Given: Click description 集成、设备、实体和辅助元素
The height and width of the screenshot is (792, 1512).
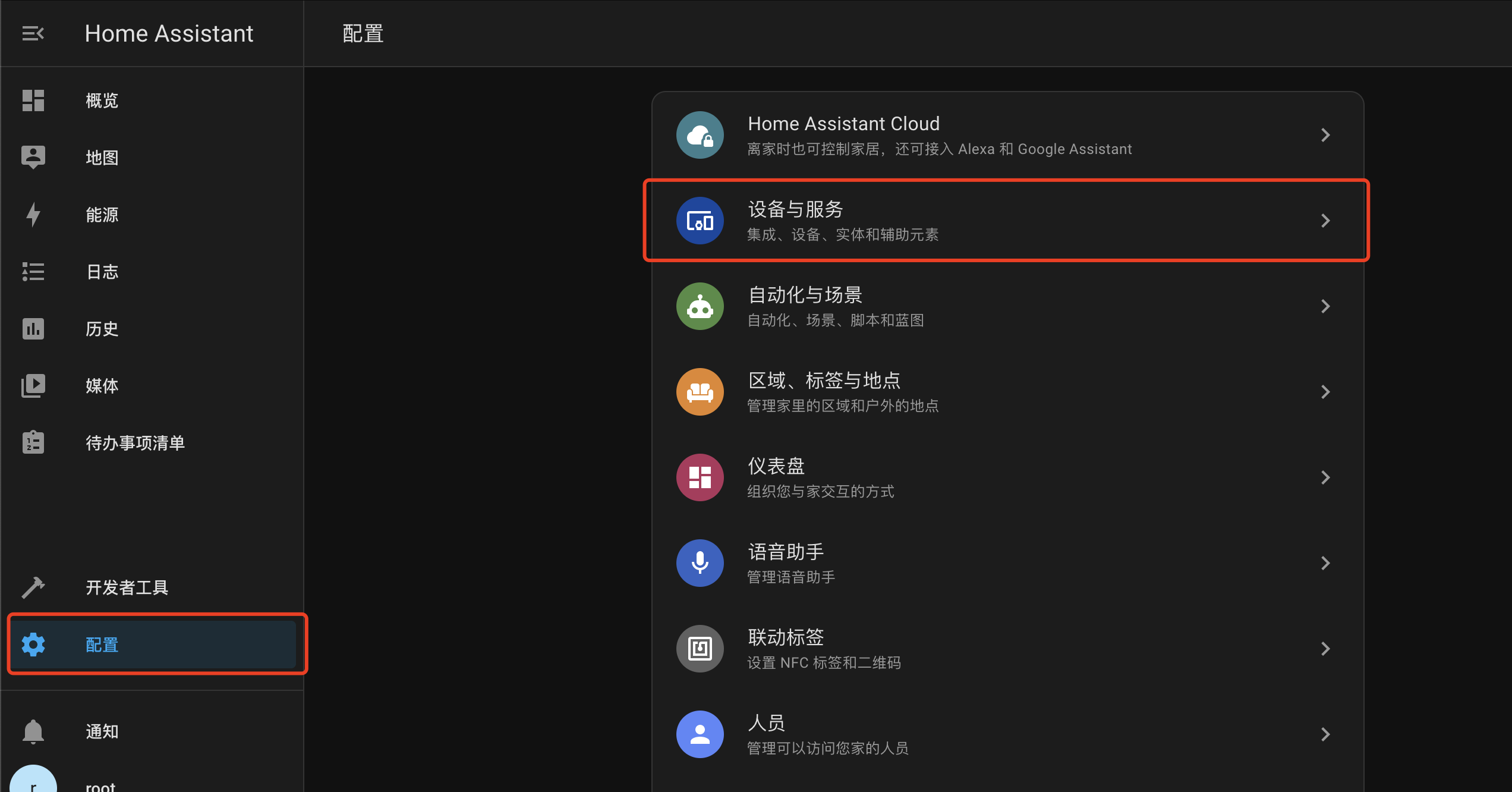Looking at the screenshot, I should tap(843, 235).
